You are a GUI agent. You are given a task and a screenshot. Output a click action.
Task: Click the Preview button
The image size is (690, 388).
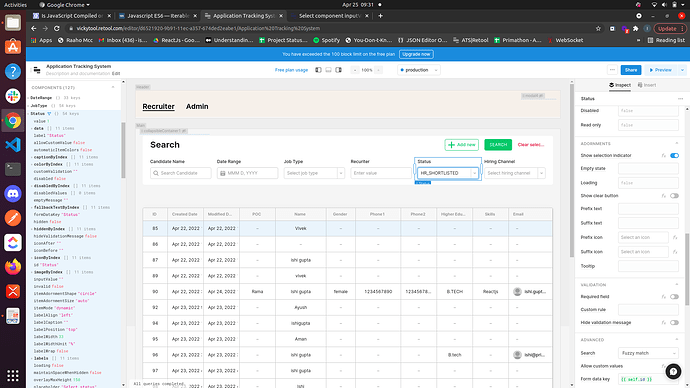point(661,70)
